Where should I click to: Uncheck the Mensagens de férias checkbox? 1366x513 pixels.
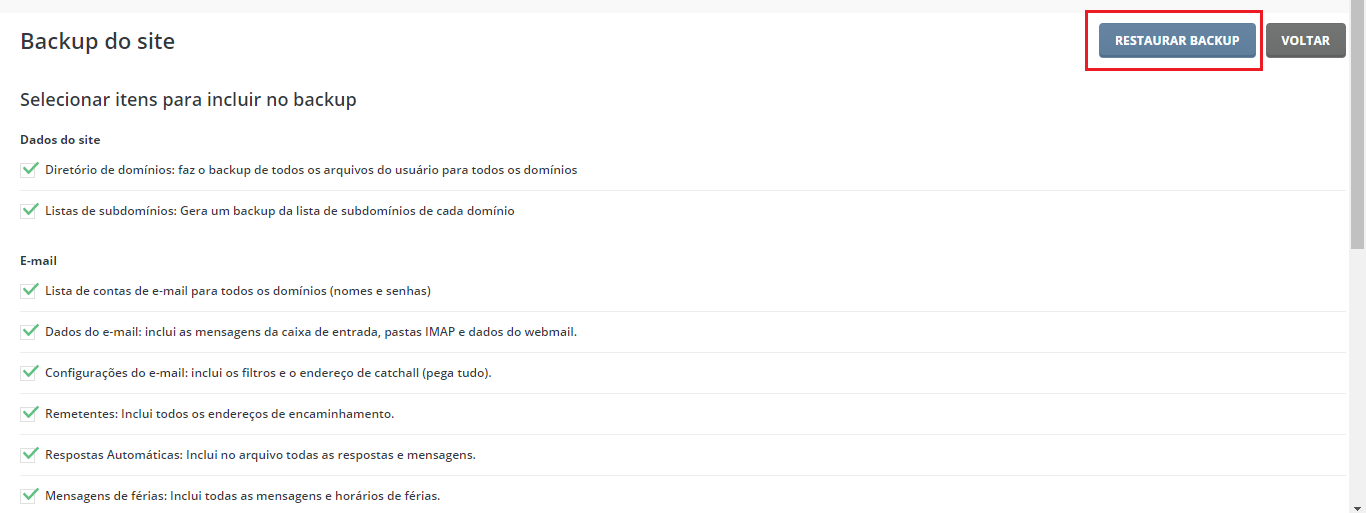tap(29, 494)
